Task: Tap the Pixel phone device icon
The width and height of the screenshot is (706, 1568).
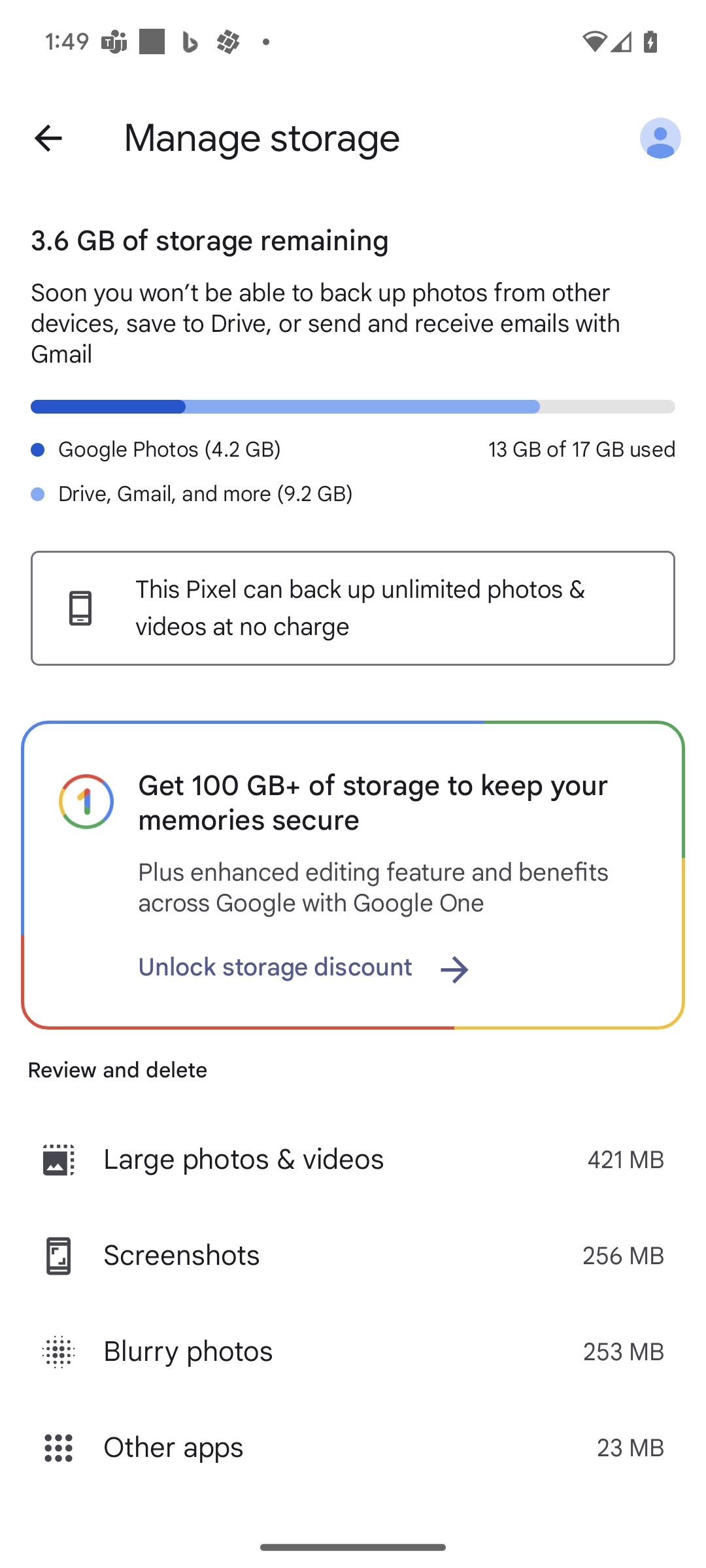Action: click(x=80, y=608)
